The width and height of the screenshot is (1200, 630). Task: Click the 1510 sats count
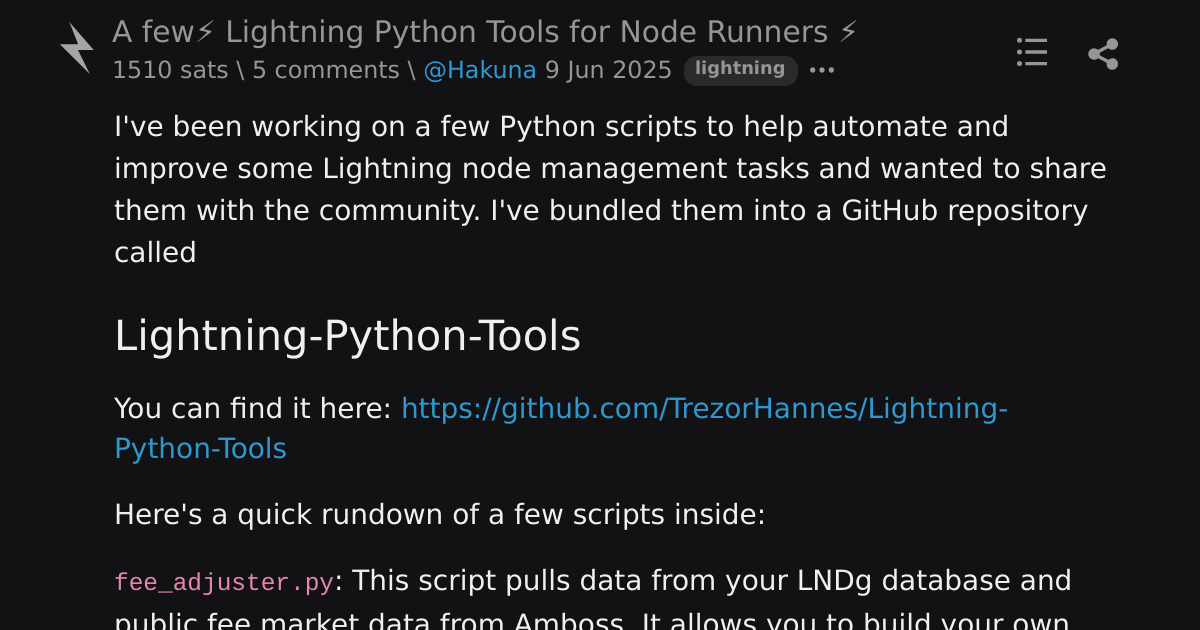coord(170,70)
